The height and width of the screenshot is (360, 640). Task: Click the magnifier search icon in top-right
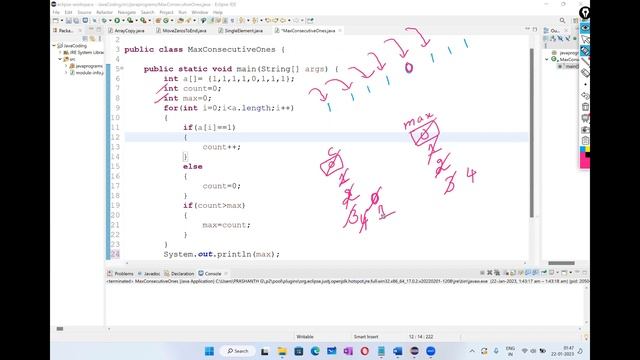pos(562,20)
